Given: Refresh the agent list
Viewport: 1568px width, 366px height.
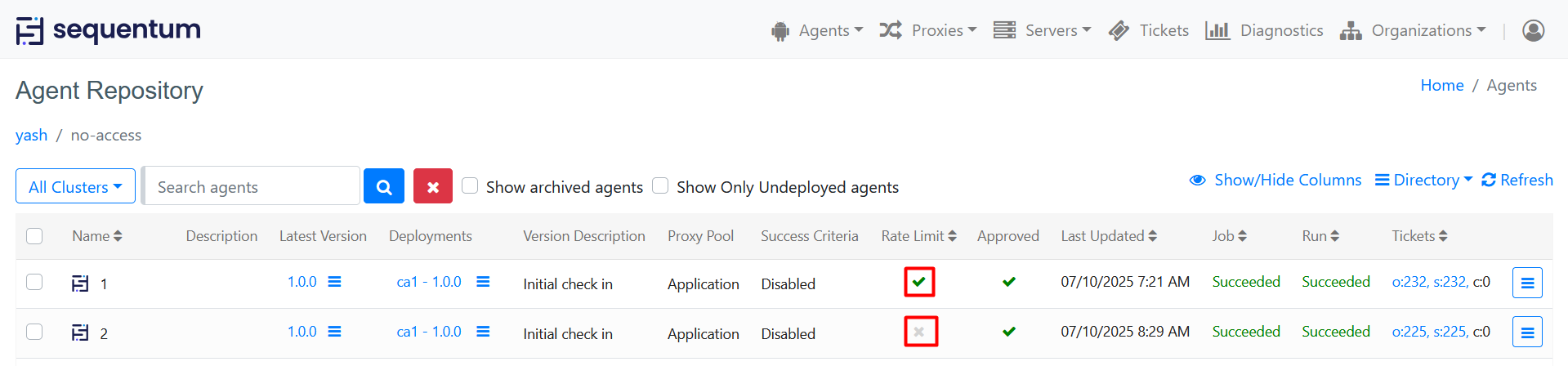Looking at the screenshot, I should tap(1517, 180).
